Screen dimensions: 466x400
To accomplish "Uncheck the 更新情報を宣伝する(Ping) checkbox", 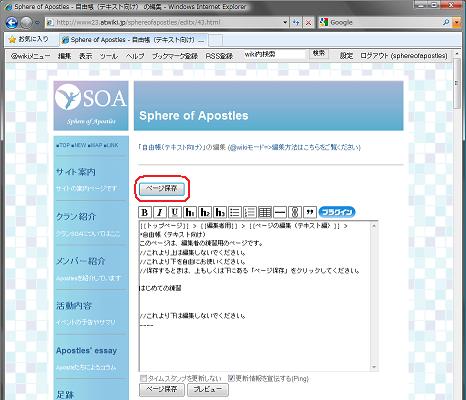I will pyautogui.click(x=231, y=378).
